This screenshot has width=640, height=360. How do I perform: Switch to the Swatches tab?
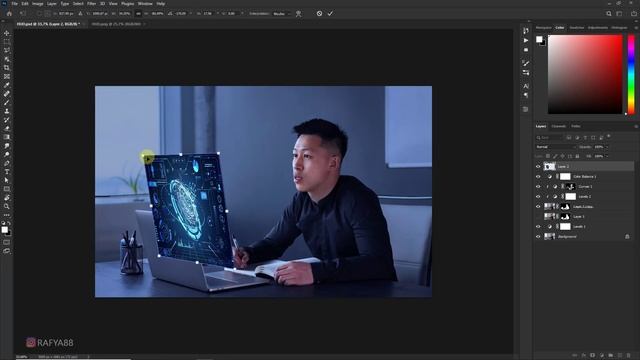tap(577, 28)
